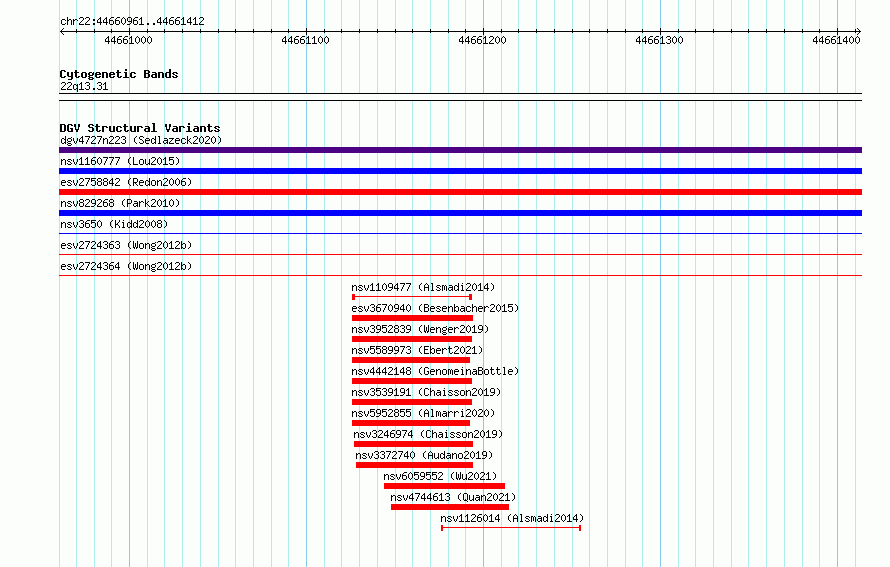Viewport: 890px width, 567px height.
Task: Click the DGV Structural Variants track title
Action: coord(140,128)
